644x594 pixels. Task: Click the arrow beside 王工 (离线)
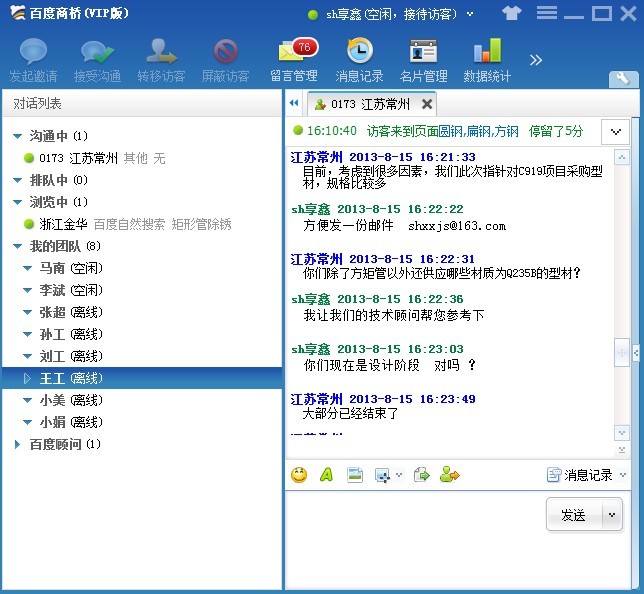point(28,378)
